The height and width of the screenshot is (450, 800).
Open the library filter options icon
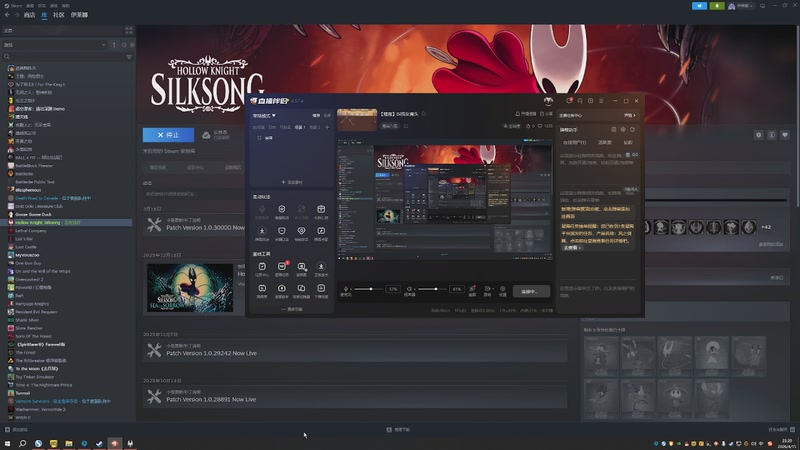[x=129, y=57]
